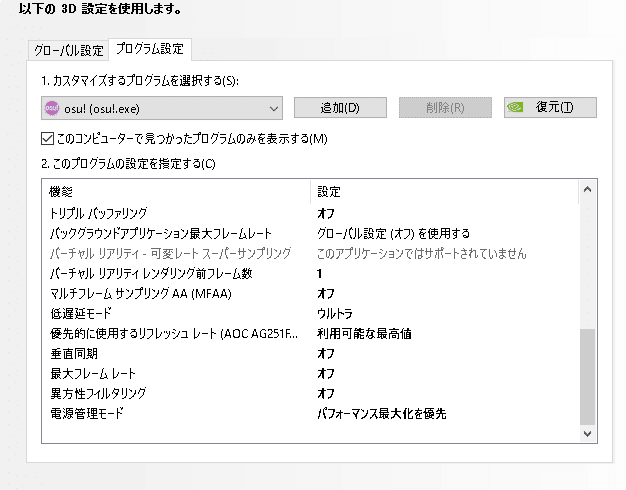Viewport: 626px width, 490px height.
Task: Select バーチャル リアリティ レンダリング前フレーム数 row
Action: tap(311, 274)
